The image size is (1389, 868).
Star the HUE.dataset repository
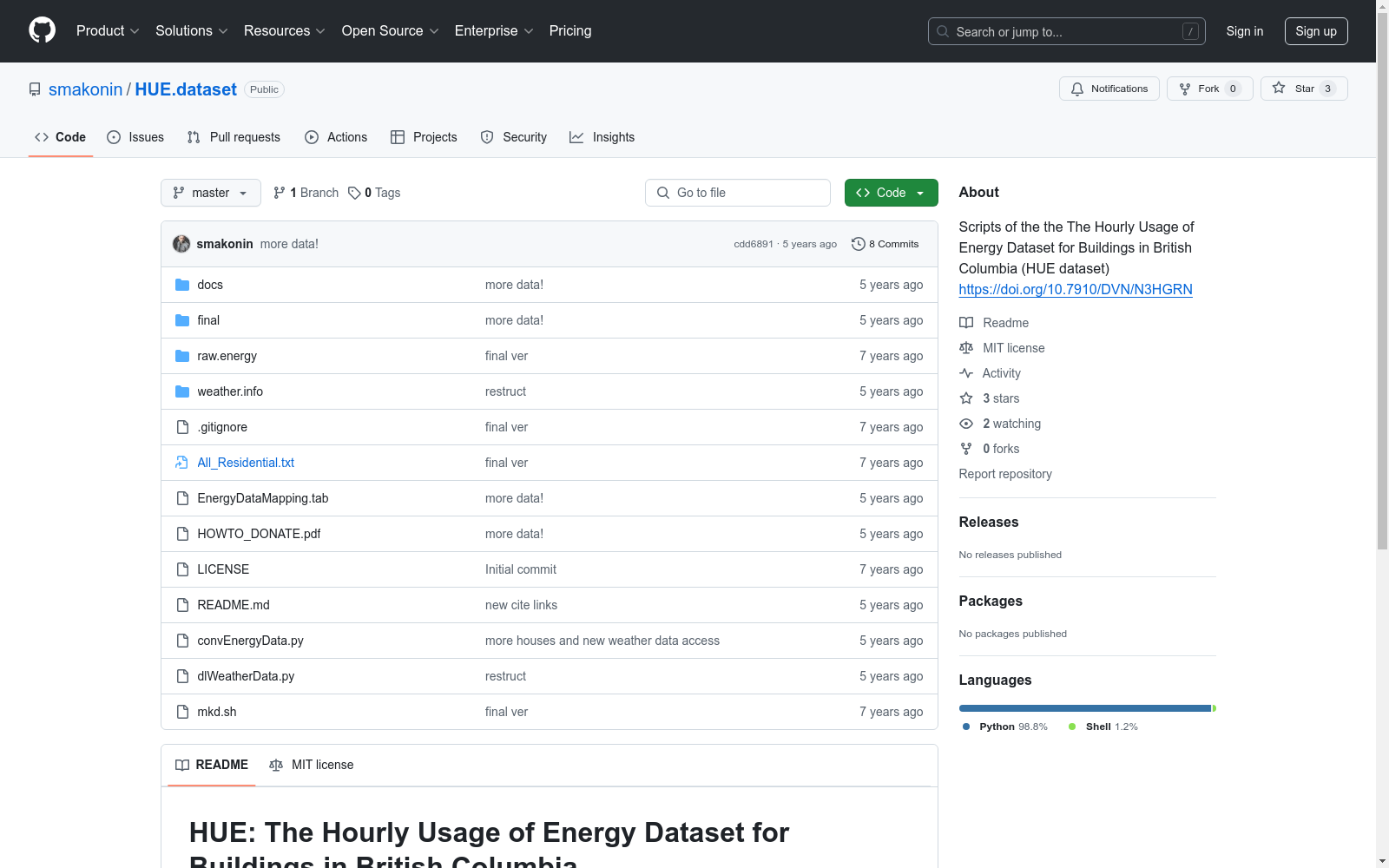[x=1304, y=89]
